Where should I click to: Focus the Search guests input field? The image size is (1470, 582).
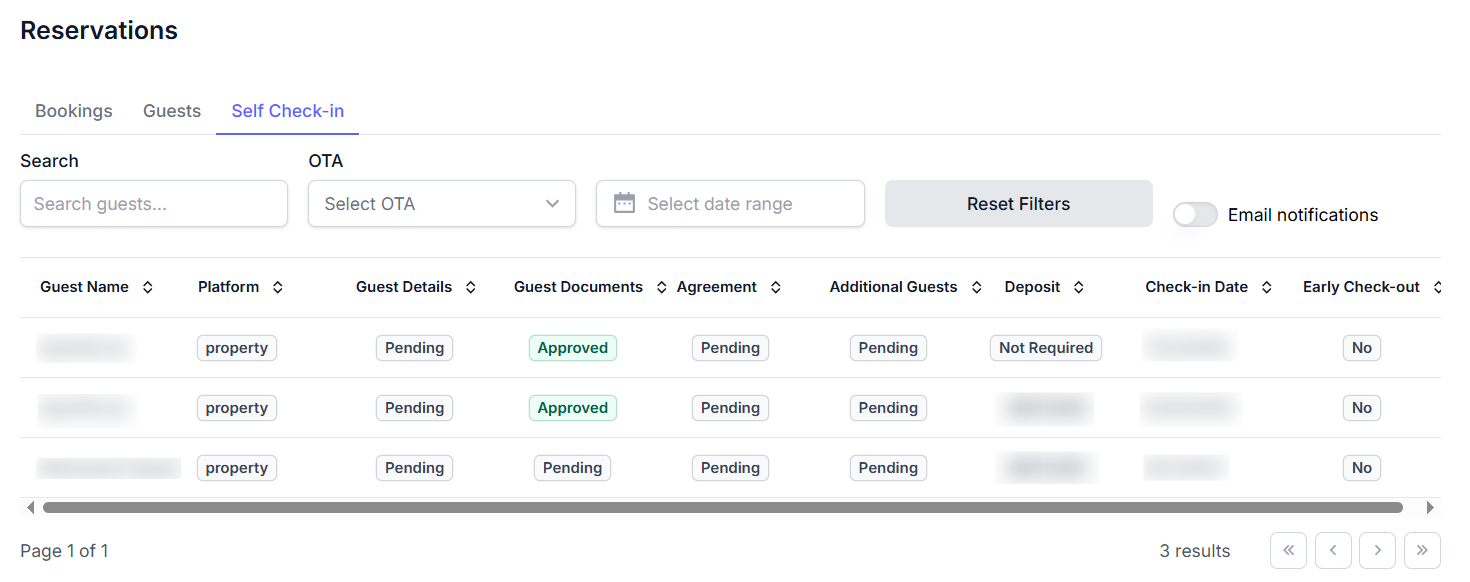tap(154, 204)
